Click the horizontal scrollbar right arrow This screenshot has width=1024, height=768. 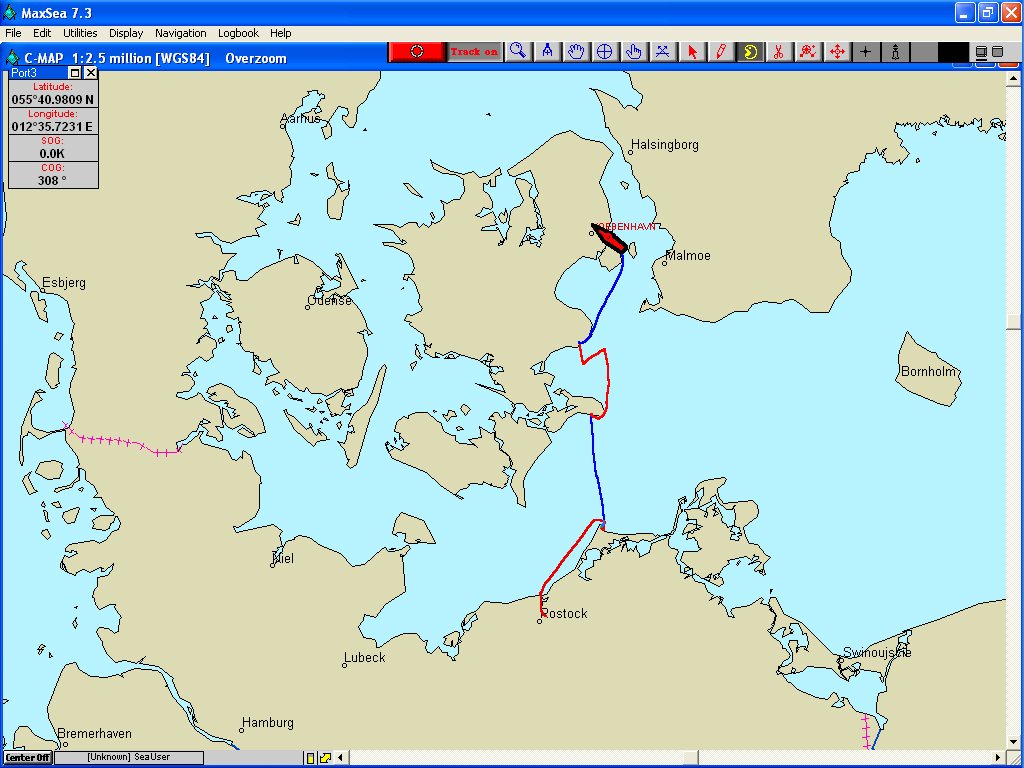(999, 758)
